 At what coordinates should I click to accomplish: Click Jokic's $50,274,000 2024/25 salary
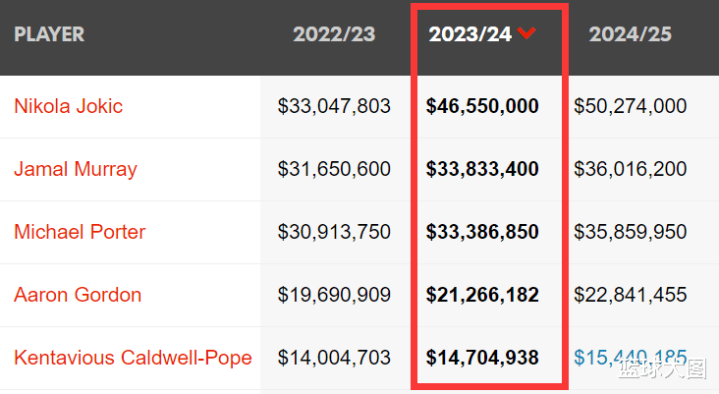[630, 106]
